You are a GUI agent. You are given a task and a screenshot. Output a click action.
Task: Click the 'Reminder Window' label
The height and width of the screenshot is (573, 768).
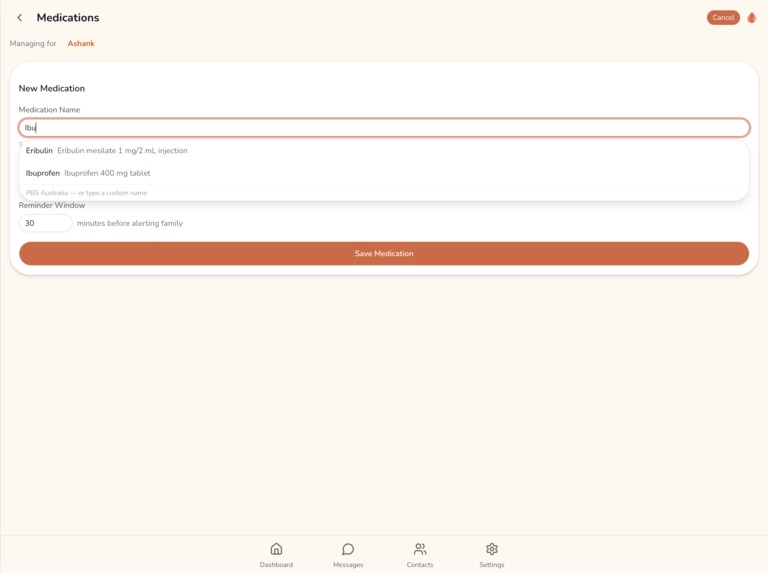click(52, 205)
